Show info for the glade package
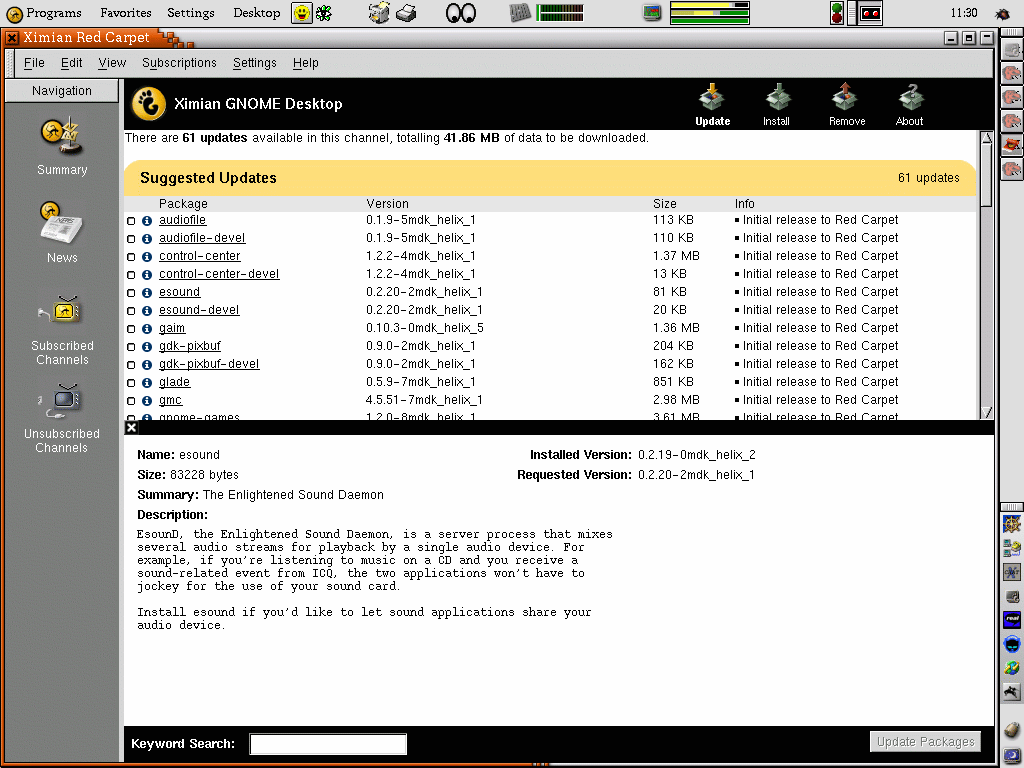Image resolution: width=1024 pixels, height=768 pixels. point(147,382)
